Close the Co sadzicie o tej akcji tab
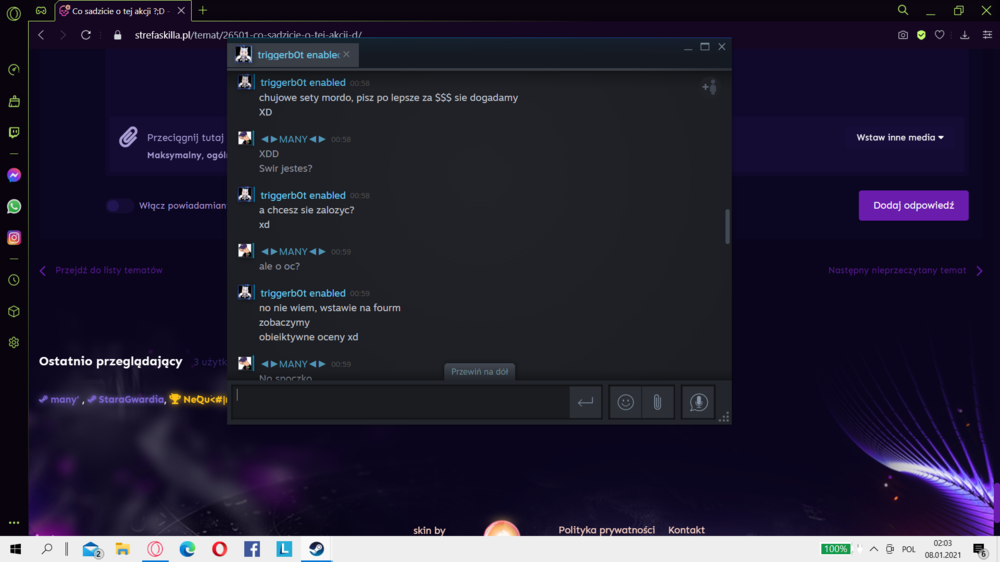The image size is (1000, 562). coord(181,11)
